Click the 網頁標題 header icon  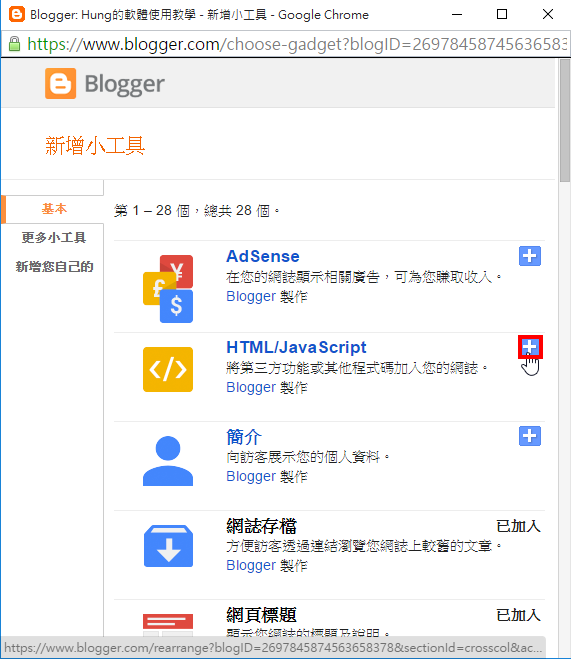tap(168, 625)
